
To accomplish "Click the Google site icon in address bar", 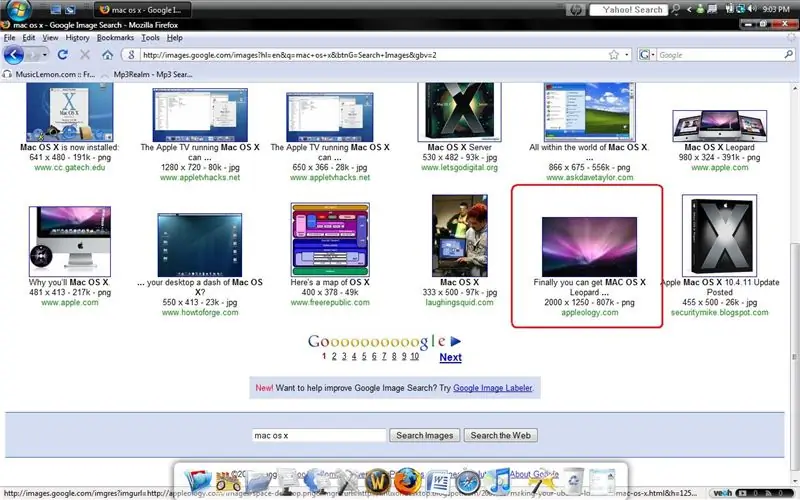I will coord(131,55).
